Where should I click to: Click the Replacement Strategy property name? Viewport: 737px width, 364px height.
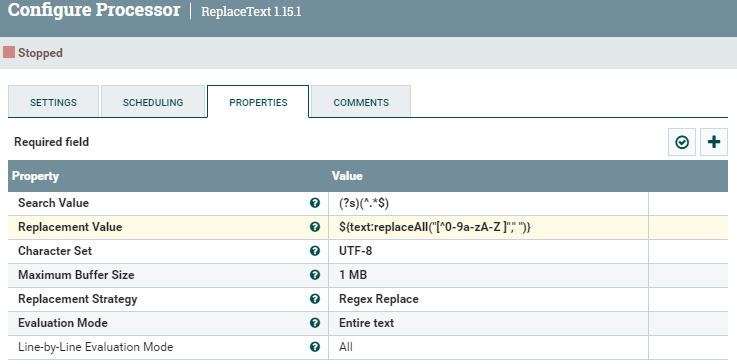pos(78,299)
